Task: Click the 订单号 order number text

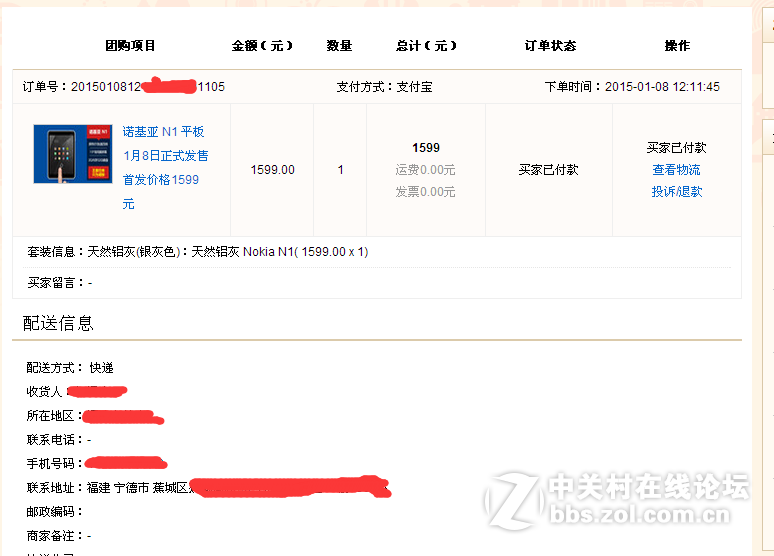Action: (124, 87)
